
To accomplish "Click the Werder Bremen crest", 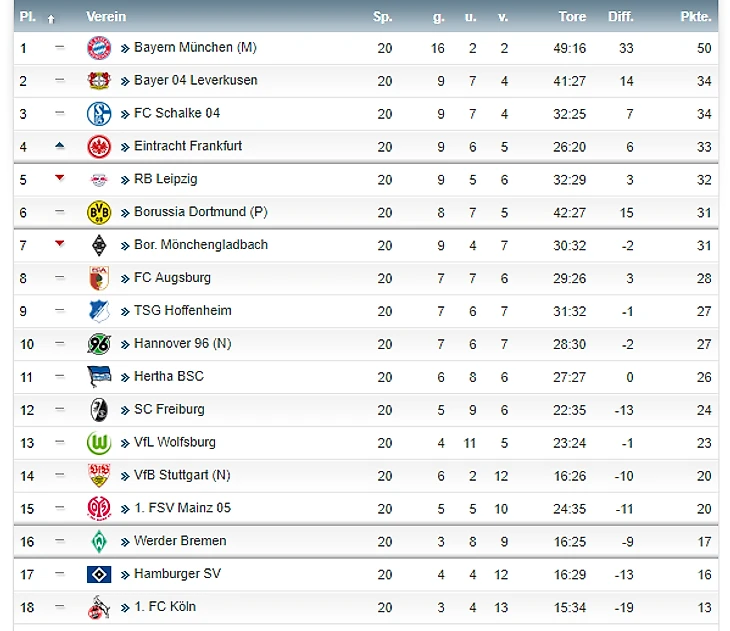I will click(x=99, y=541).
